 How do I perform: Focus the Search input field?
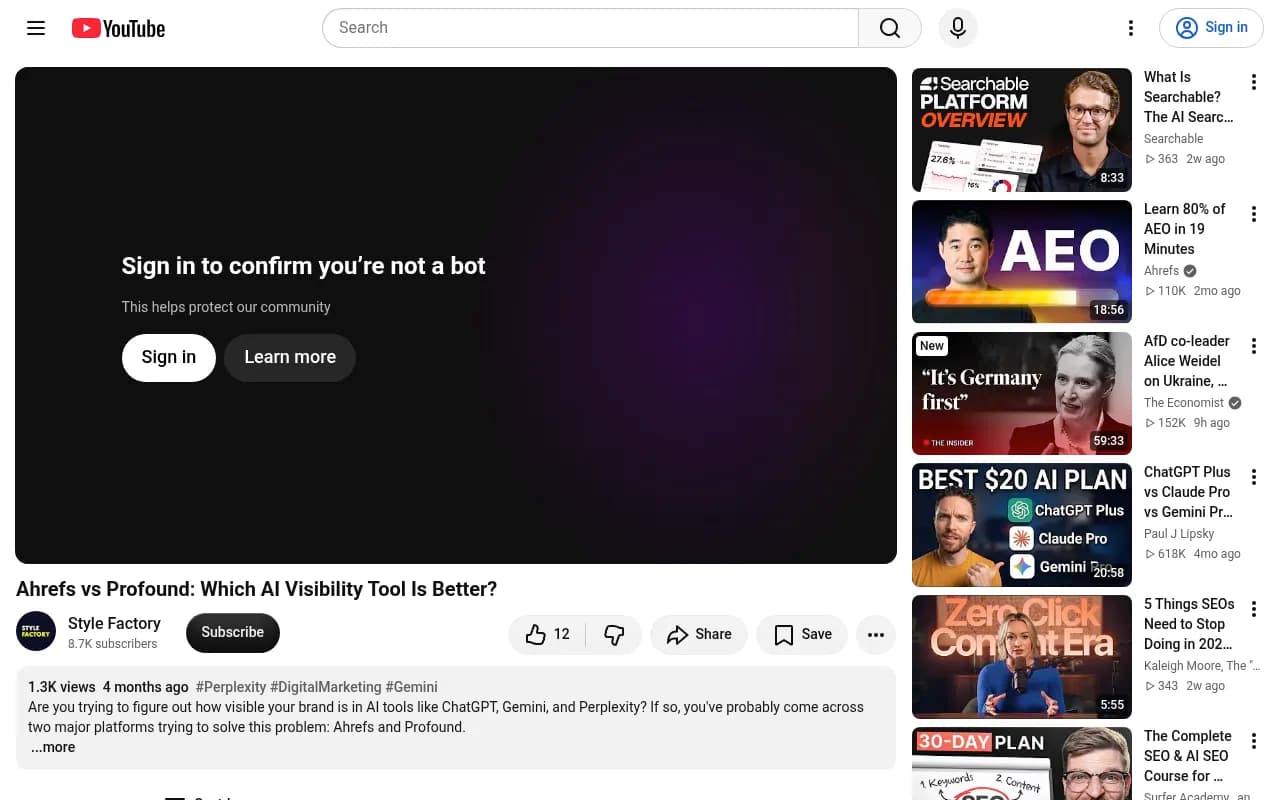(590, 28)
